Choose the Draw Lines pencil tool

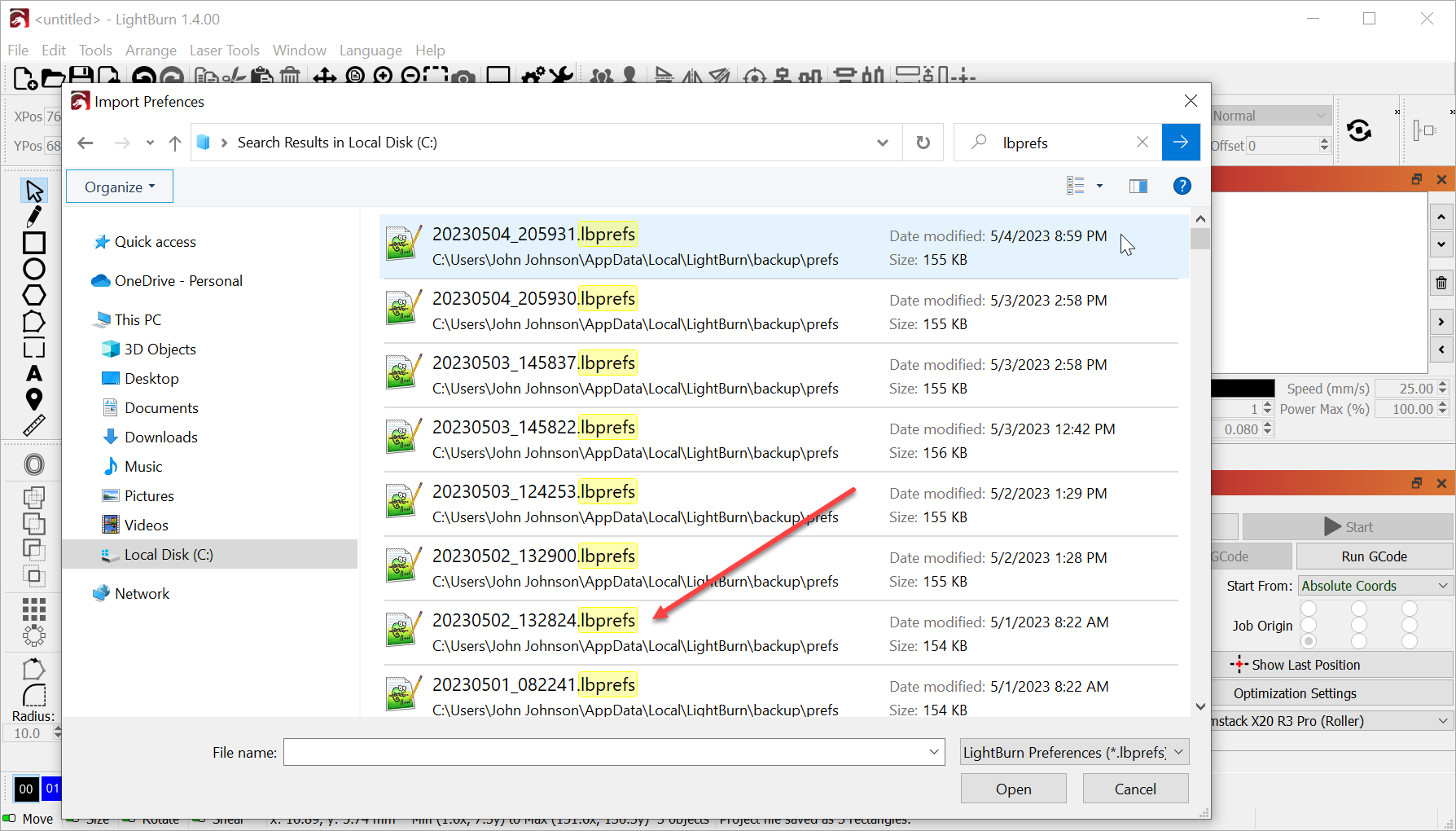click(34, 217)
